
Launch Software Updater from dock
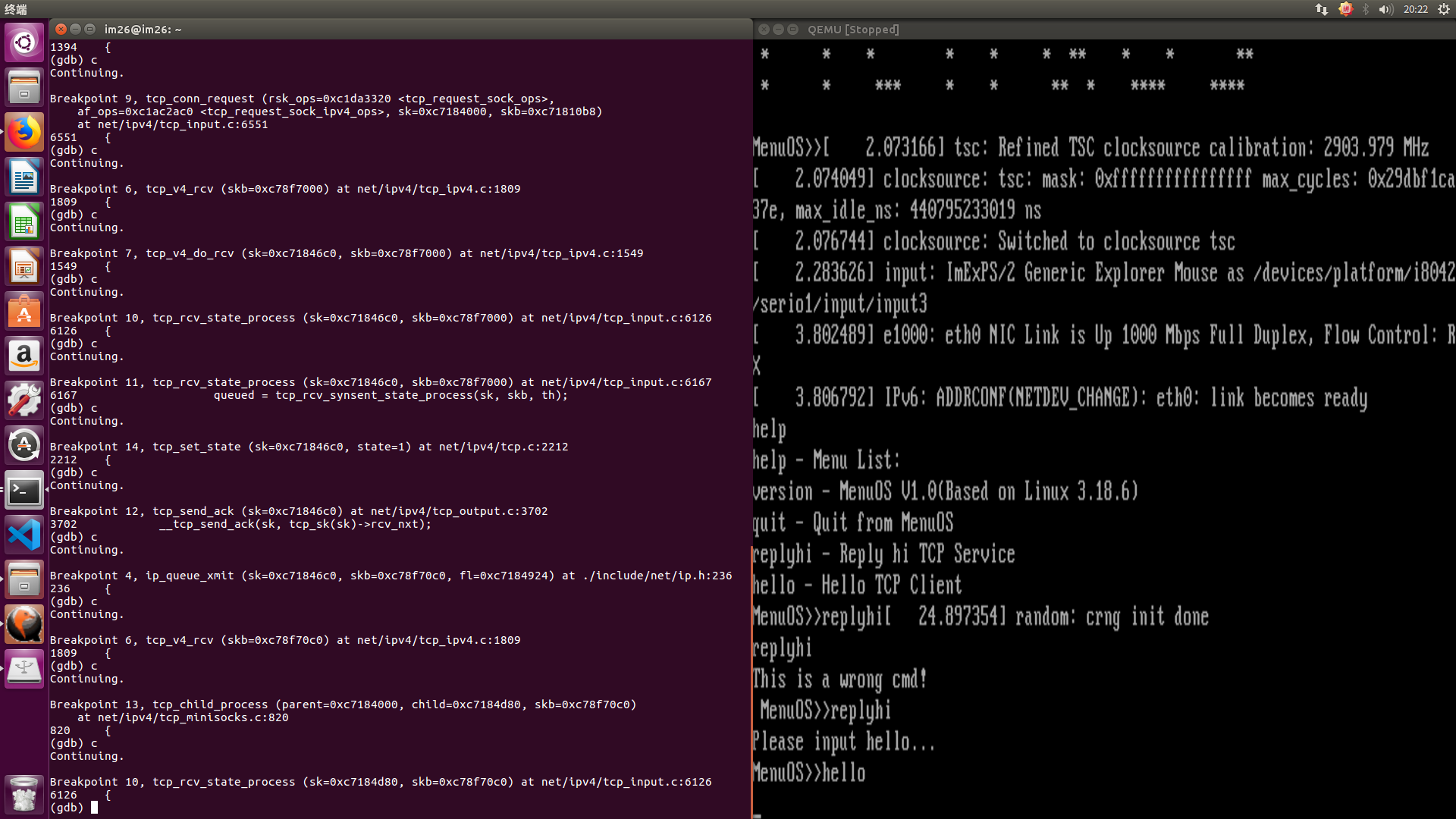(24, 445)
